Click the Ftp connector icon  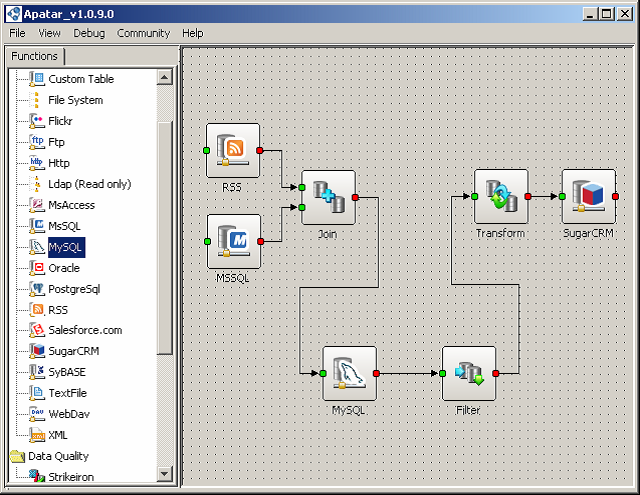click(37, 142)
